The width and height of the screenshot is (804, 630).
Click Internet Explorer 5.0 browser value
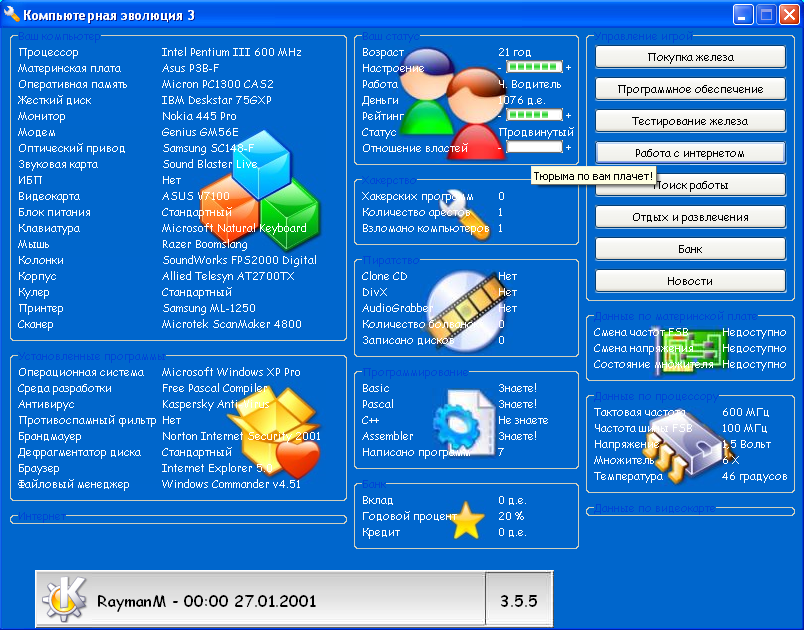click(217, 468)
